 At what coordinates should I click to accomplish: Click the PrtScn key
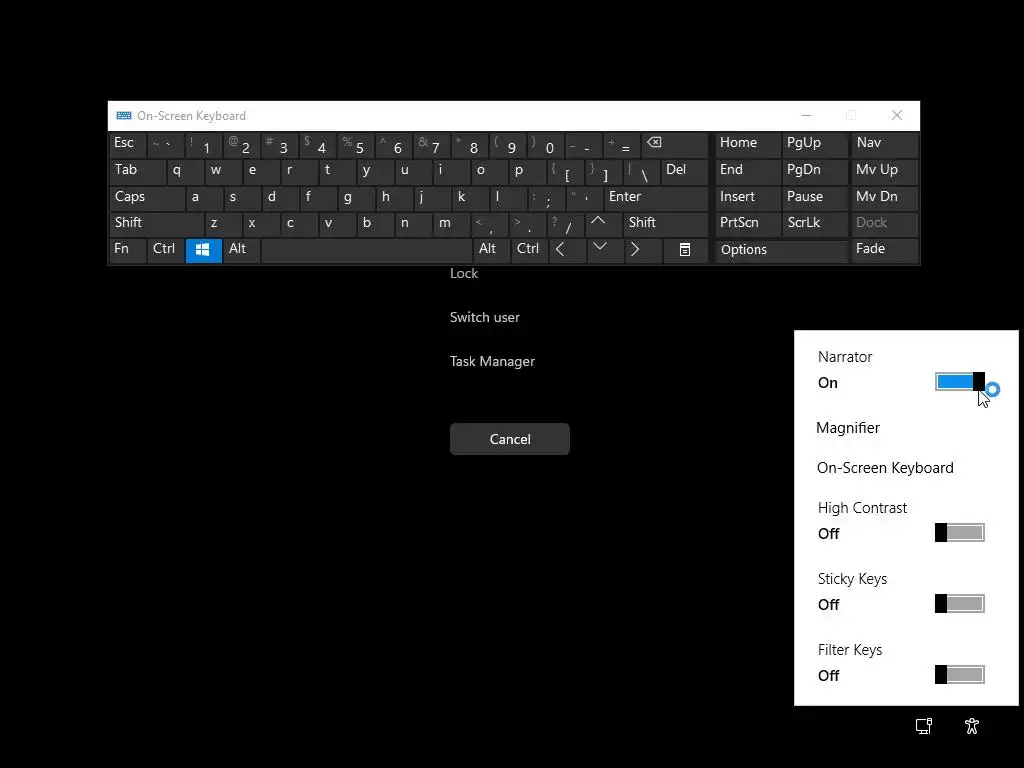tap(748, 223)
